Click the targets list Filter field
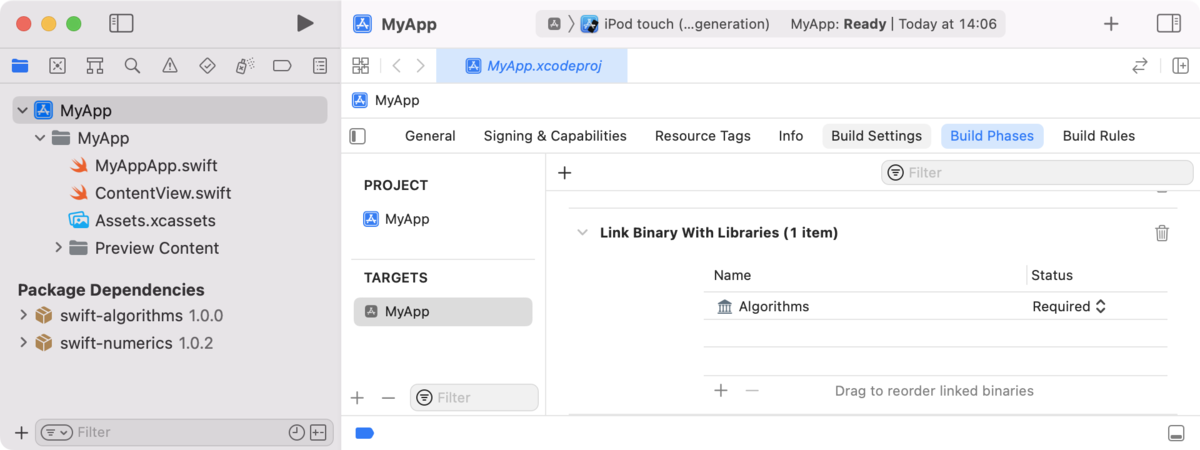 tap(475, 398)
